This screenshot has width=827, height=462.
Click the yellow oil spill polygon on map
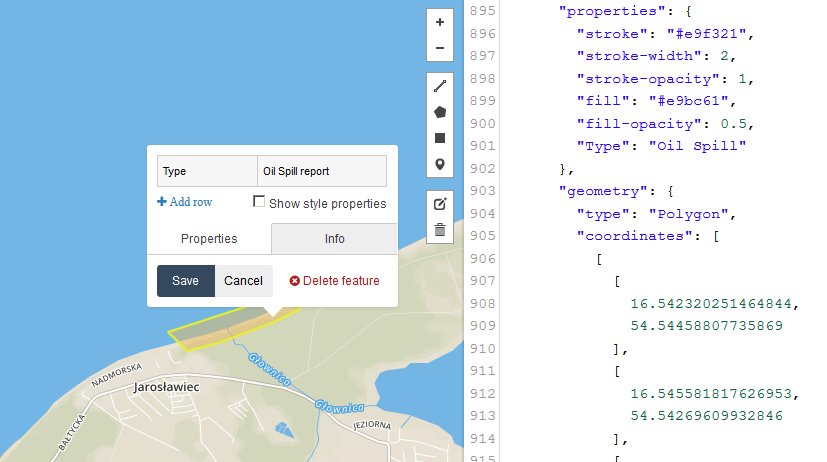[199, 336]
